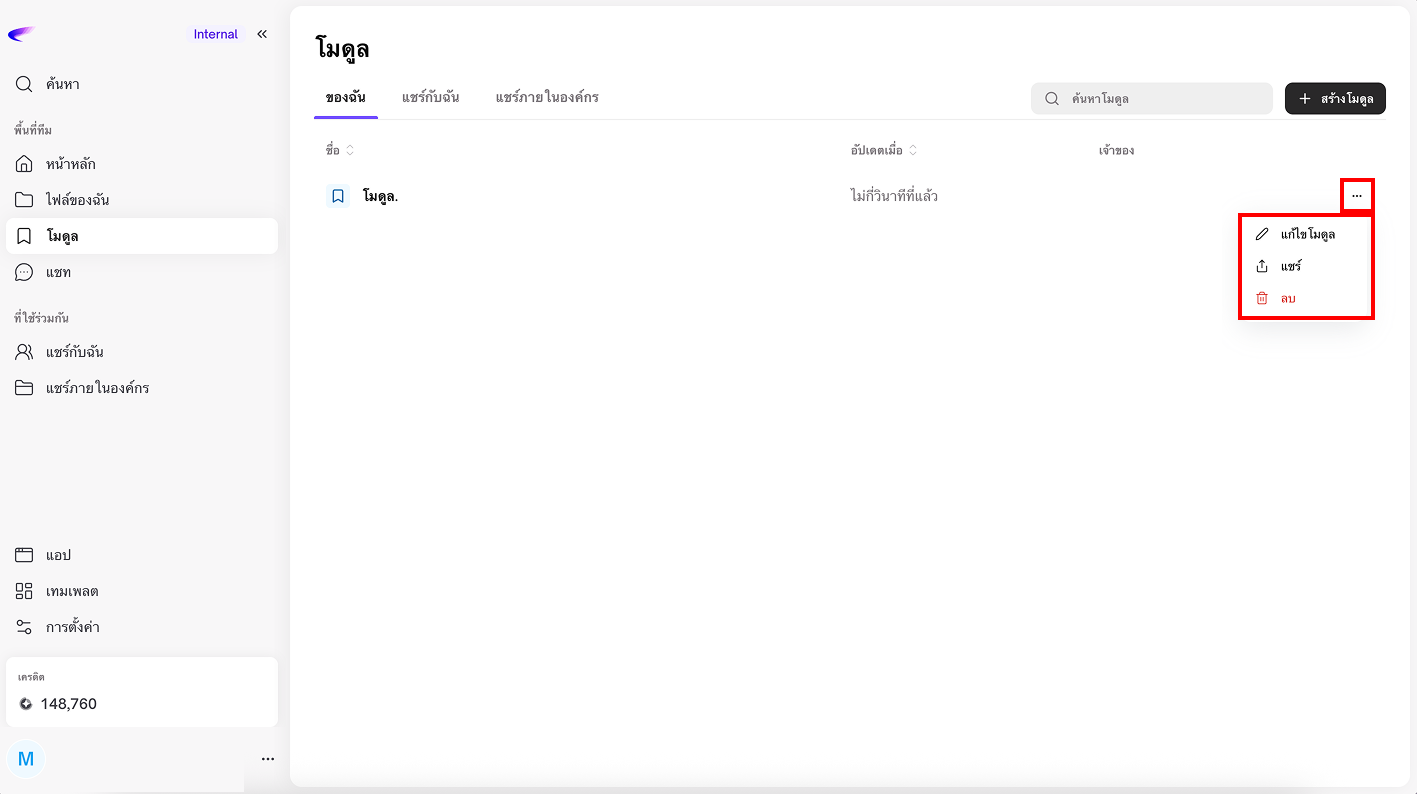Click the M user avatar

pos(26,759)
